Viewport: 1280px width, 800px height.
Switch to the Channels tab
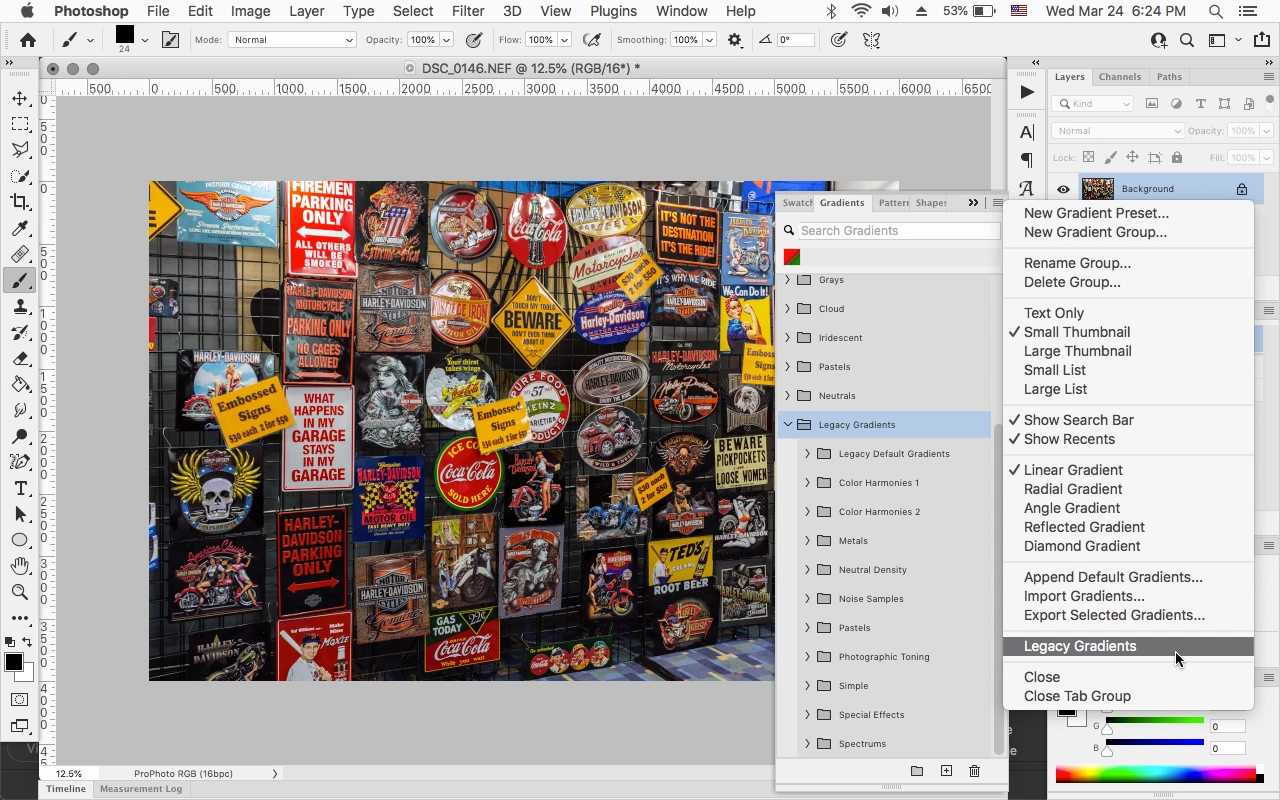click(x=1119, y=77)
